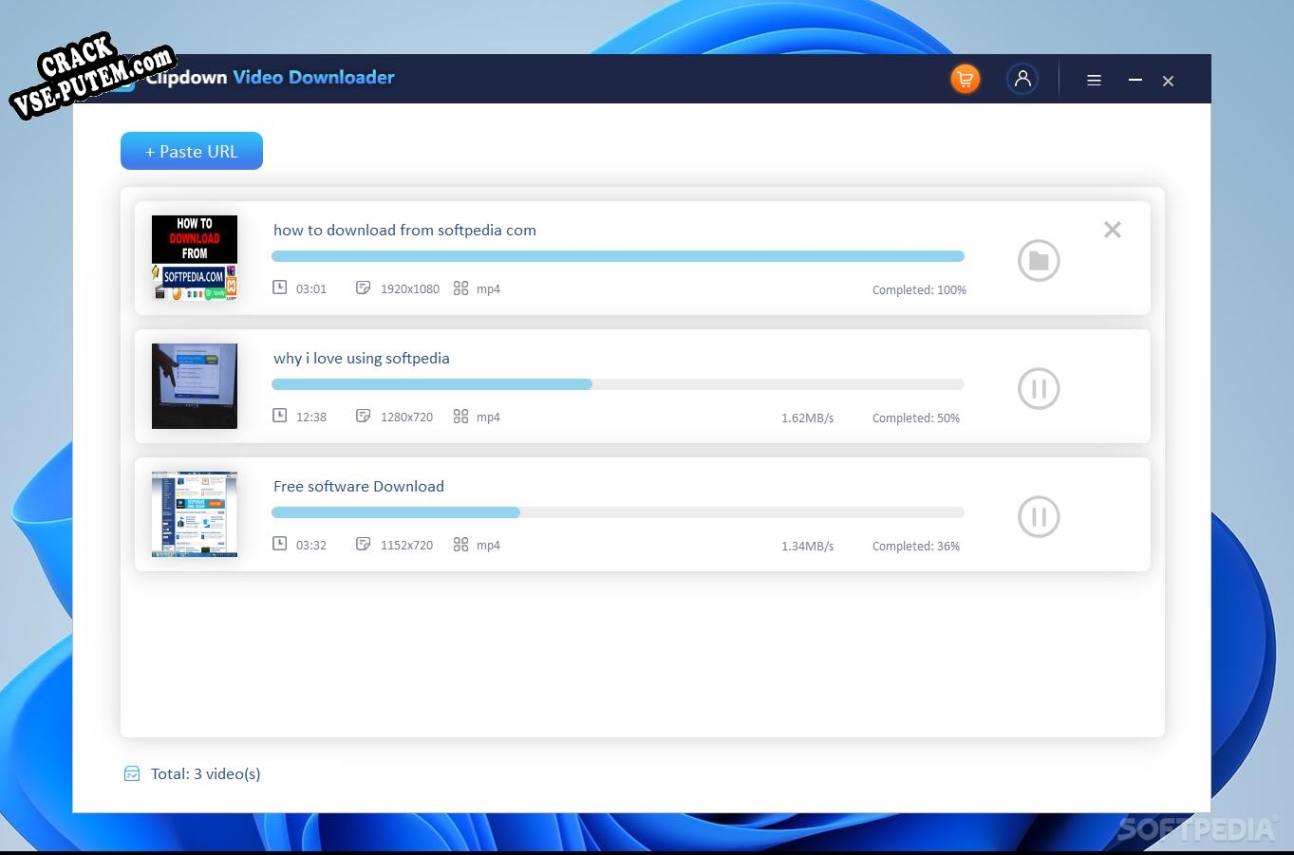Click the '1.62MB/s' download speed
This screenshot has width=1294, height=855.
click(x=808, y=418)
